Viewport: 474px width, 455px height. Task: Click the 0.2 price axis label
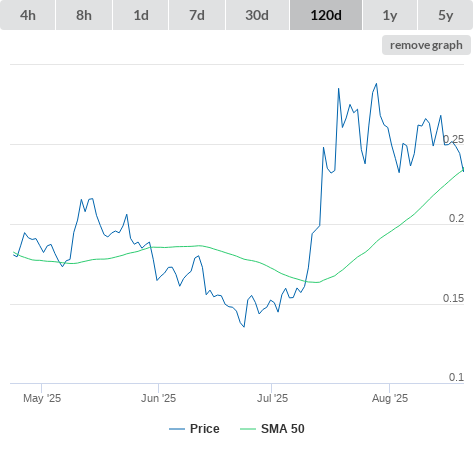point(456,218)
